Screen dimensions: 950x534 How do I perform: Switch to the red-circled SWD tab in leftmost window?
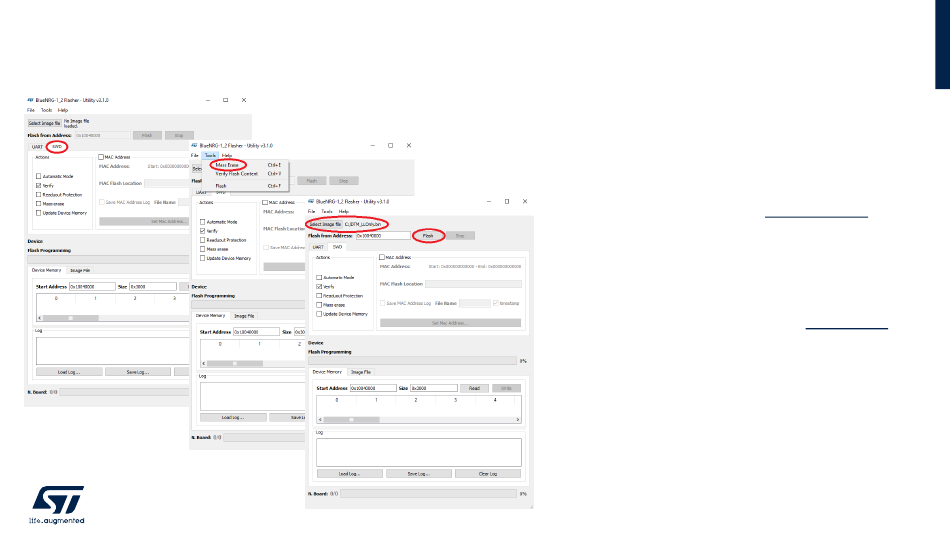[57, 146]
